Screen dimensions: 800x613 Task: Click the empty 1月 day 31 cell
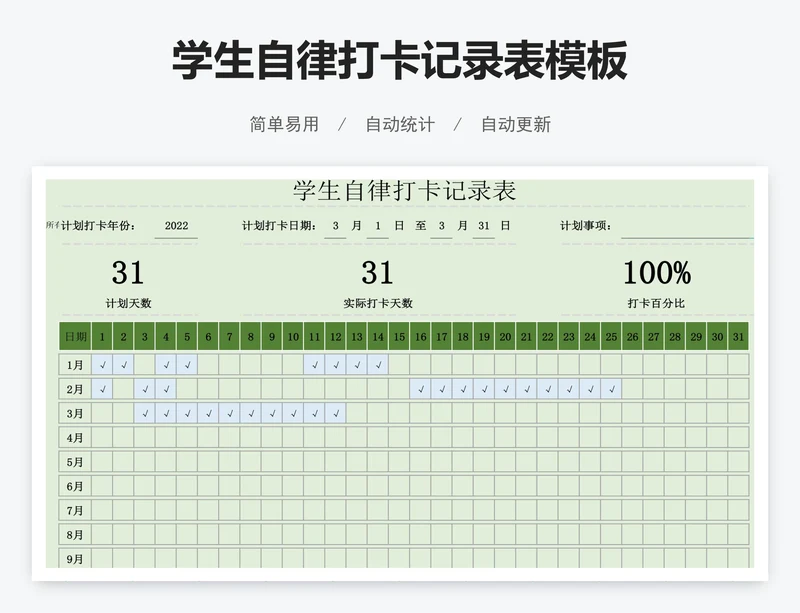[738, 365]
